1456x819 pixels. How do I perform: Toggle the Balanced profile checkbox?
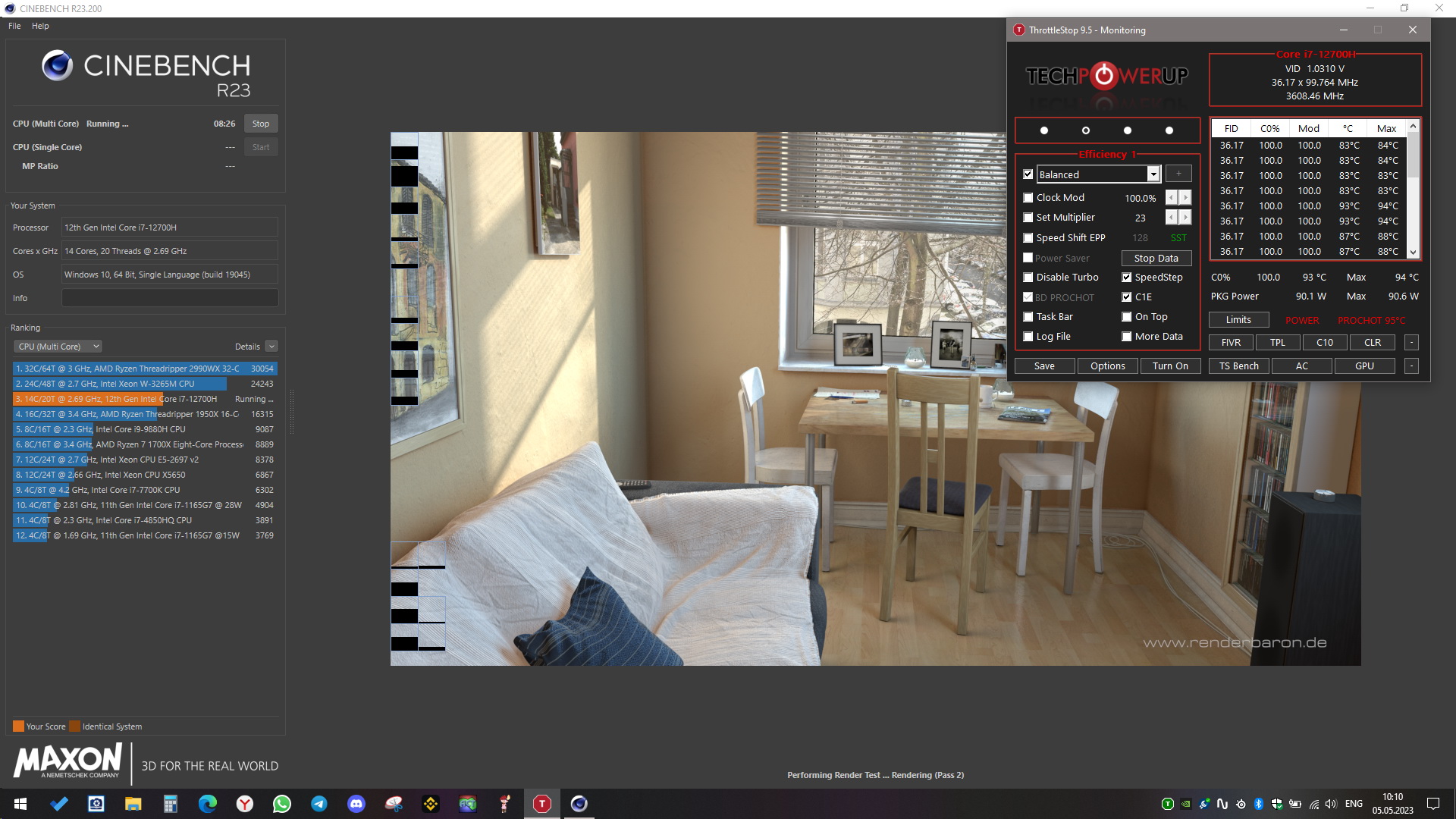coord(1028,174)
